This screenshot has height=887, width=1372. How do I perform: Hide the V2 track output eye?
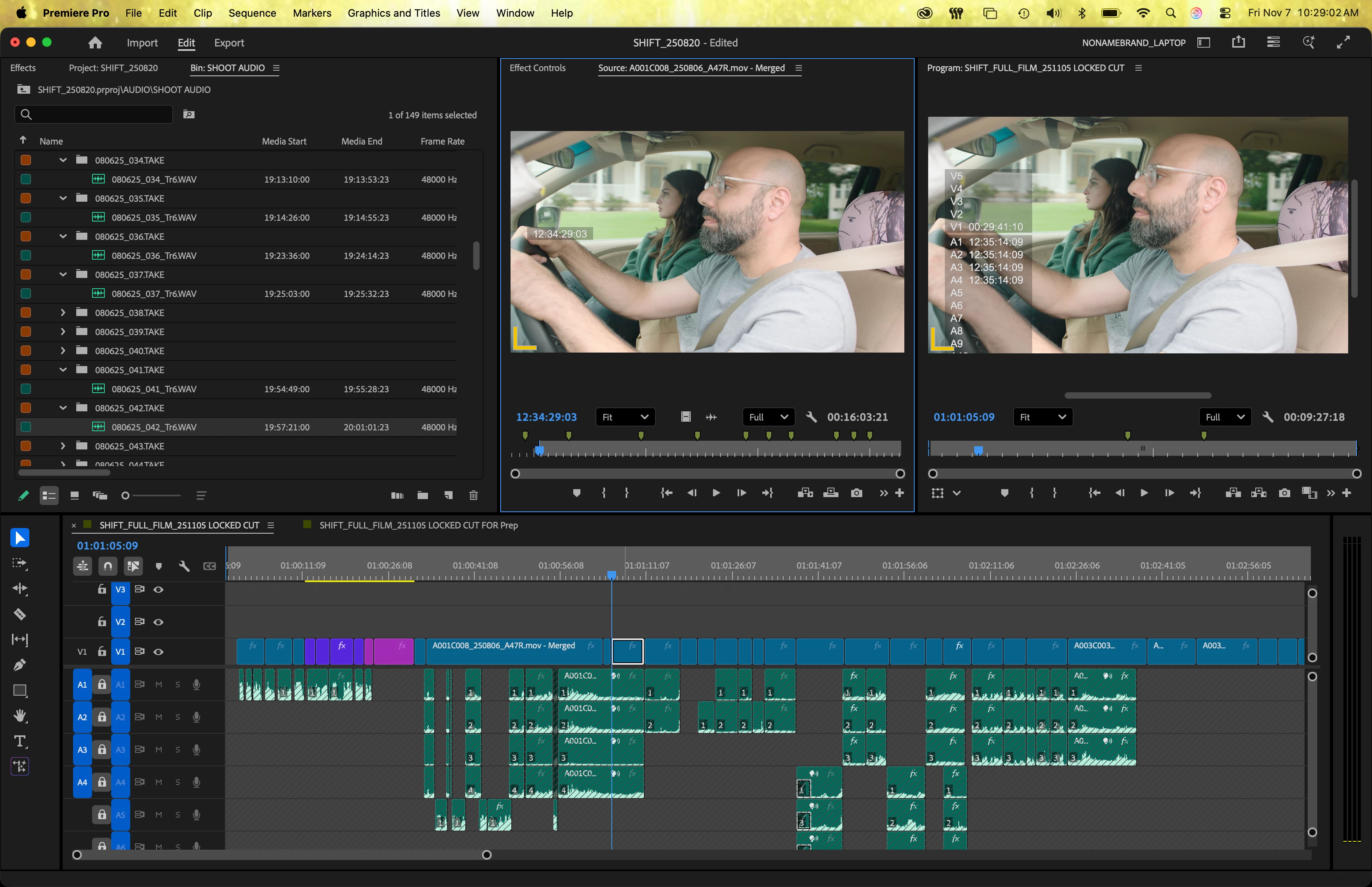click(x=158, y=622)
